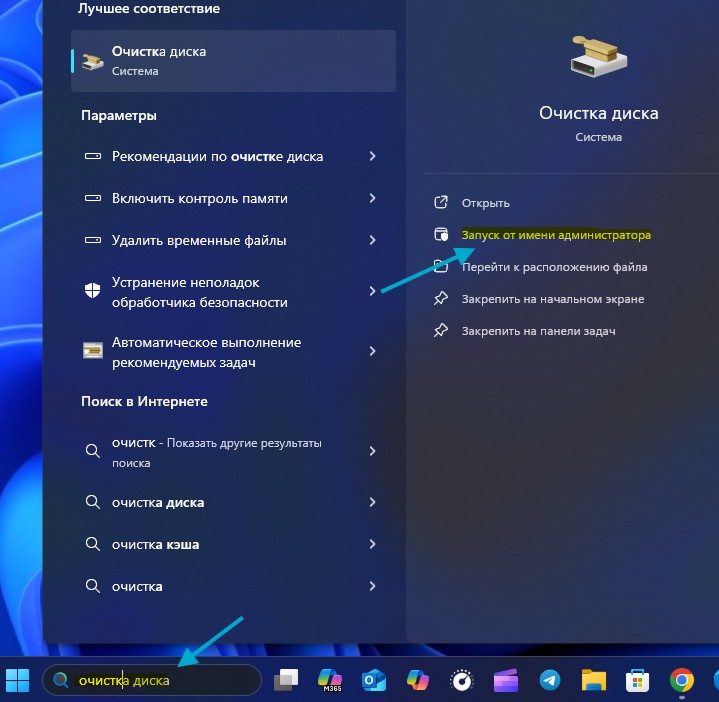Click inside the taskbar search box

coord(152,680)
